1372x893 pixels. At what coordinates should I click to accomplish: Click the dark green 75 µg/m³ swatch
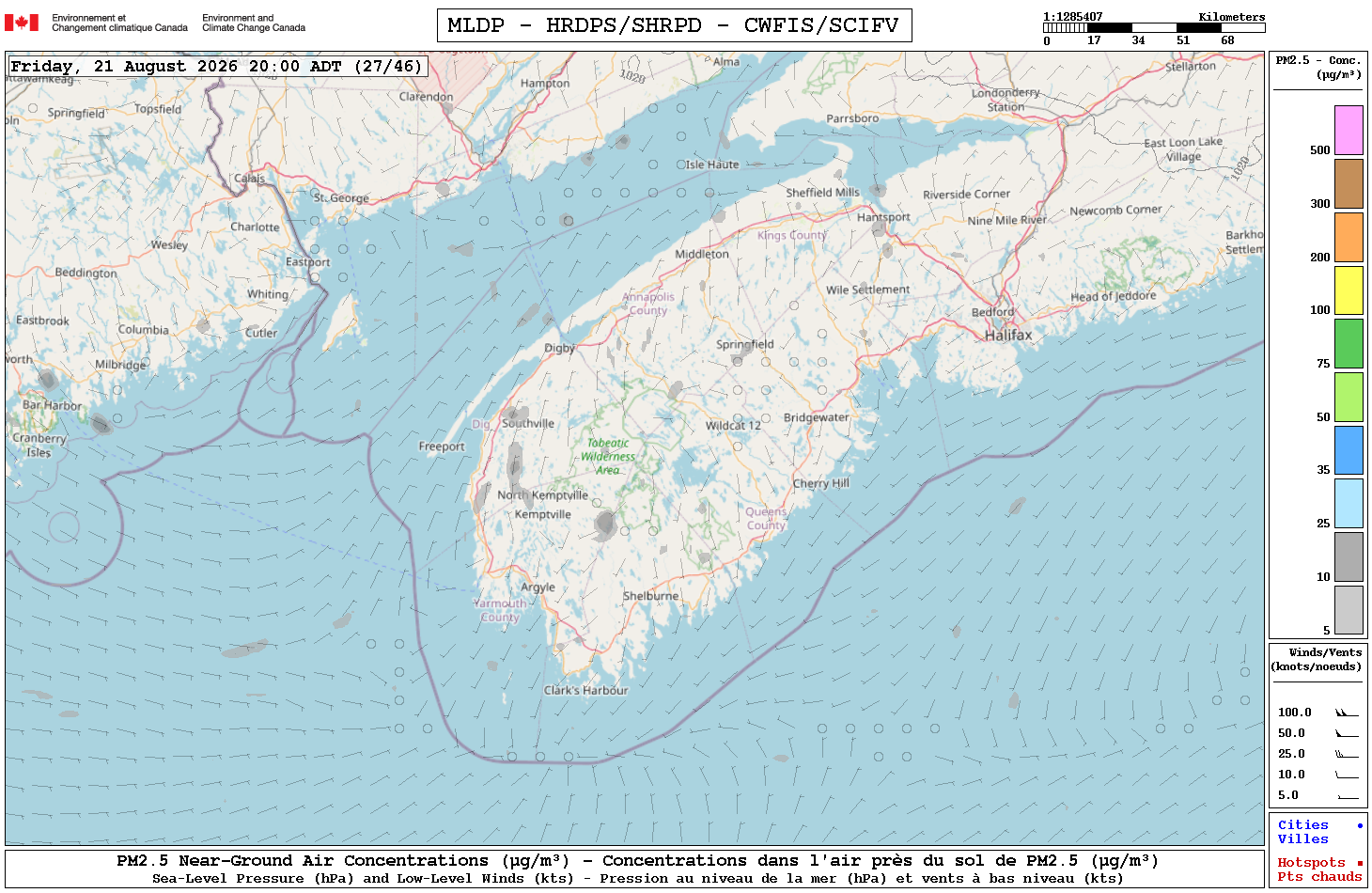pos(1349,343)
